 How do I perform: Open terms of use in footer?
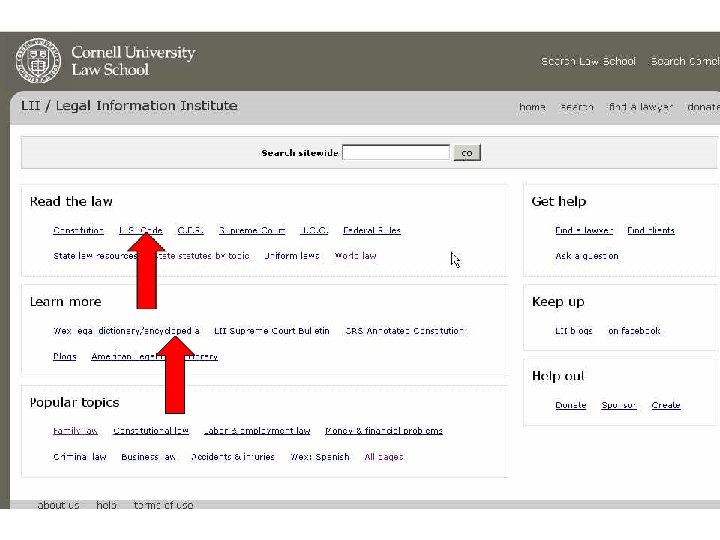point(163,505)
